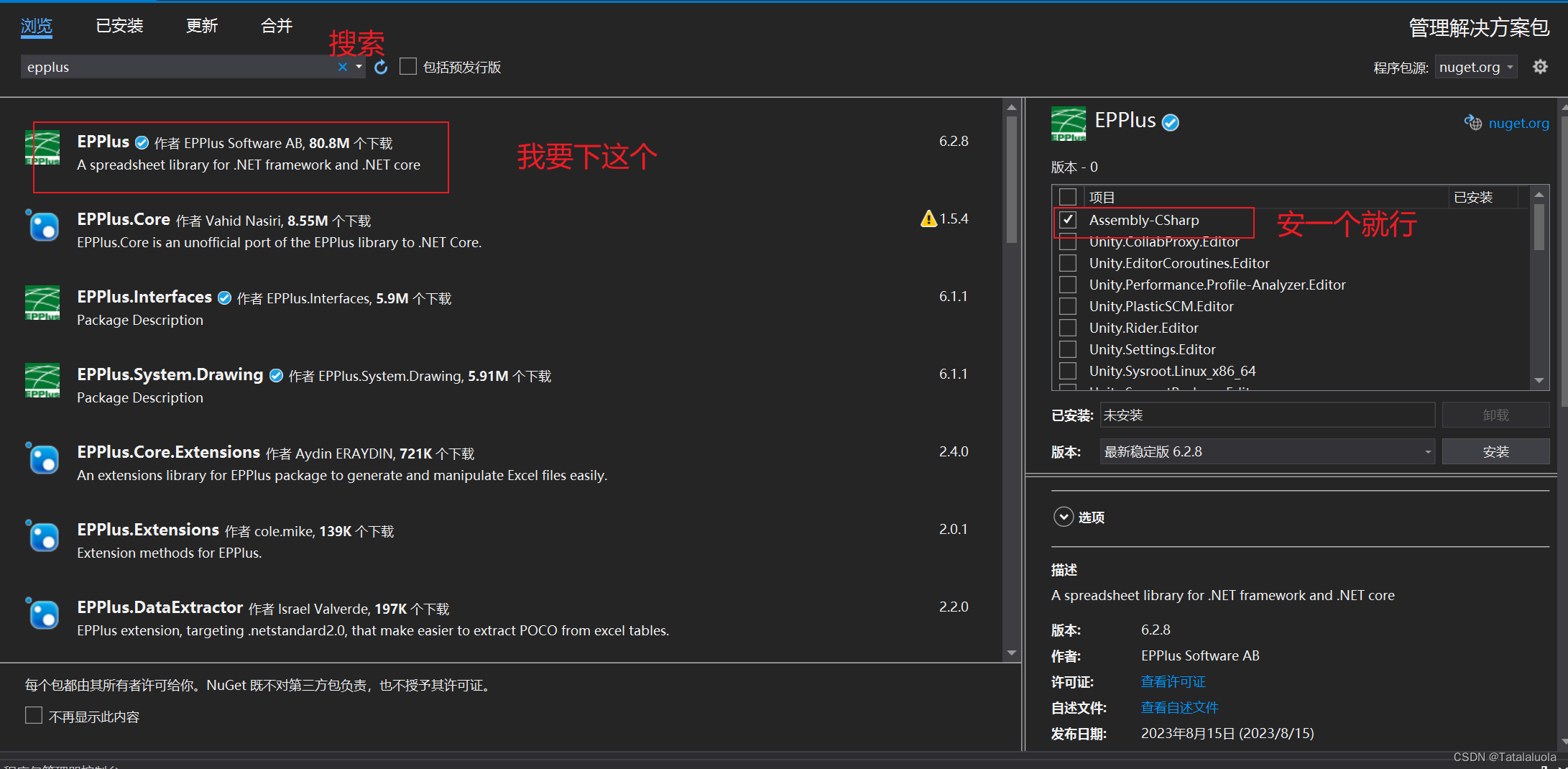Switch to the 已安装 tab
The width and height of the screenshot is (1568, 769).
[119, 26]
